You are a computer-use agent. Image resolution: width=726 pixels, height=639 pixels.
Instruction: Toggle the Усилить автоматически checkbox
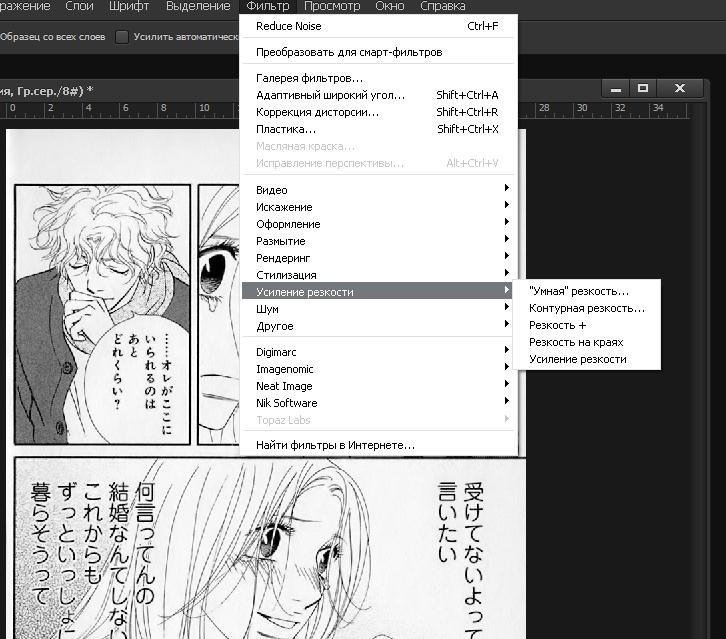coord(122,37)
